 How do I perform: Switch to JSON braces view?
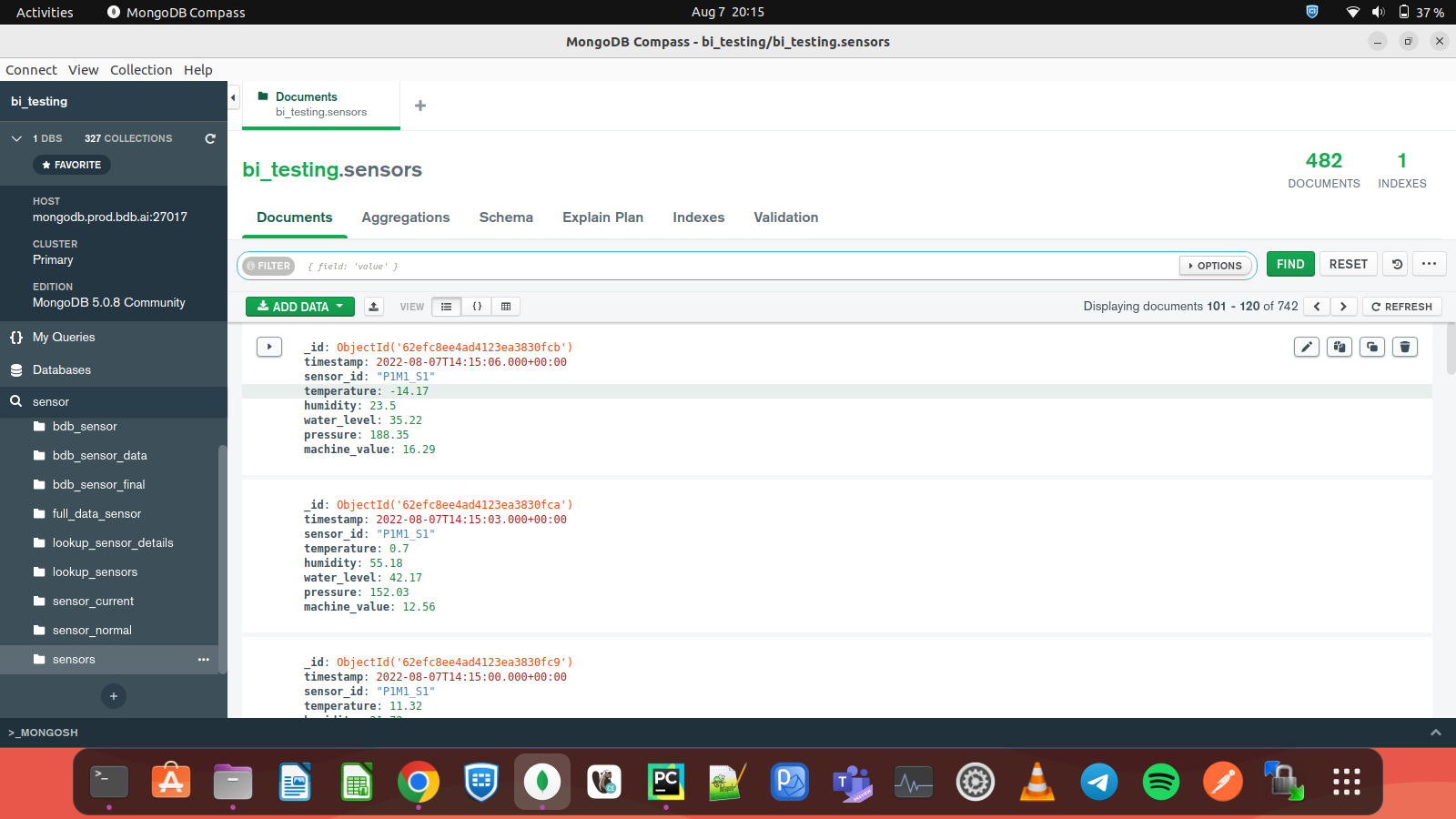click(477, 307)
